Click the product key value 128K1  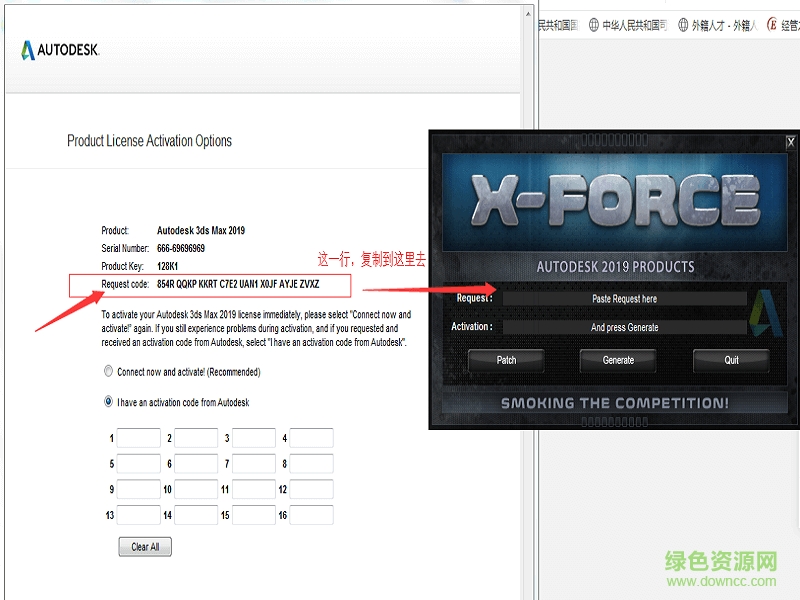click(x=167, y=266)
